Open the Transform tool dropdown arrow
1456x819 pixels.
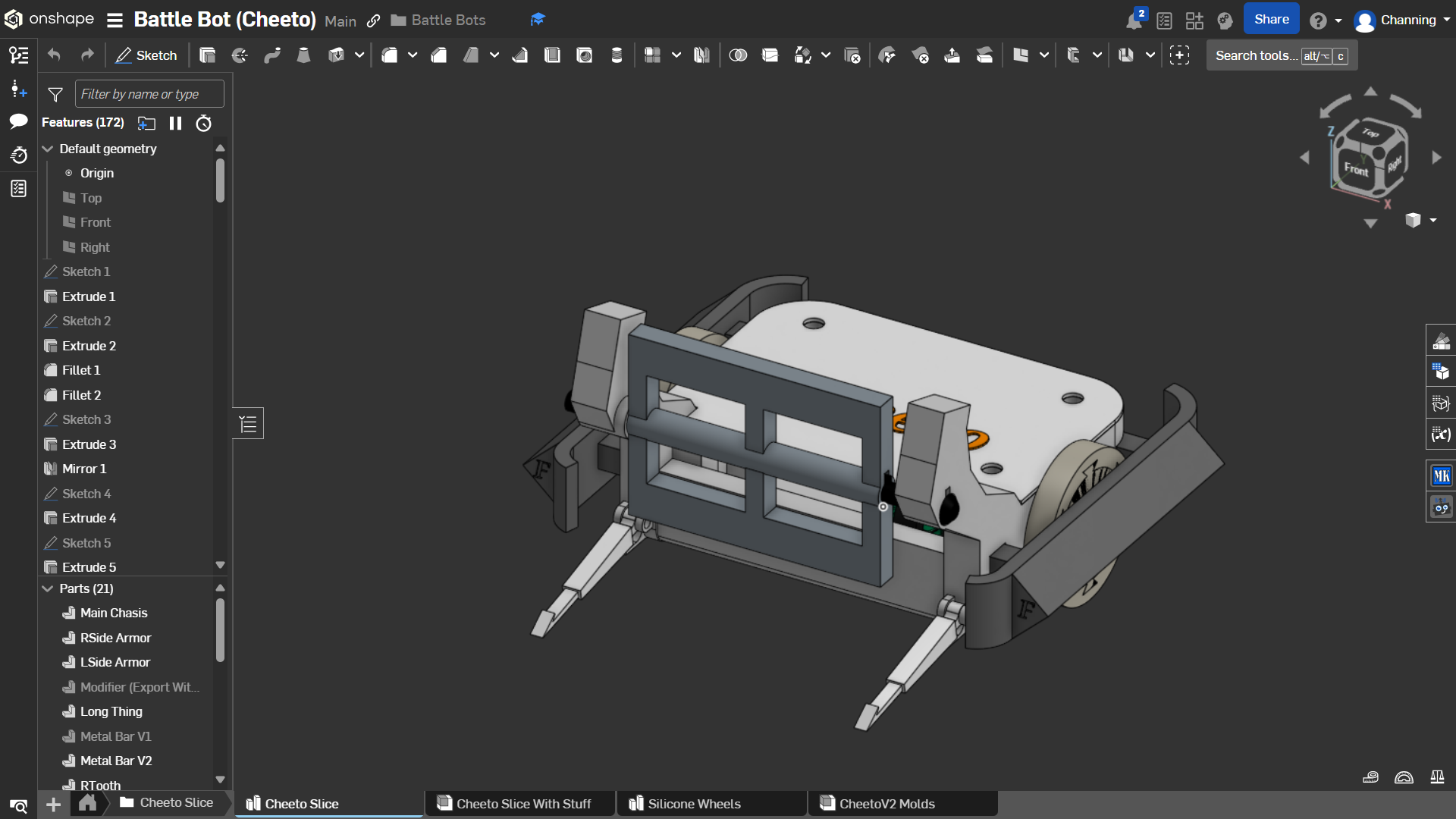tap(826, 55)
